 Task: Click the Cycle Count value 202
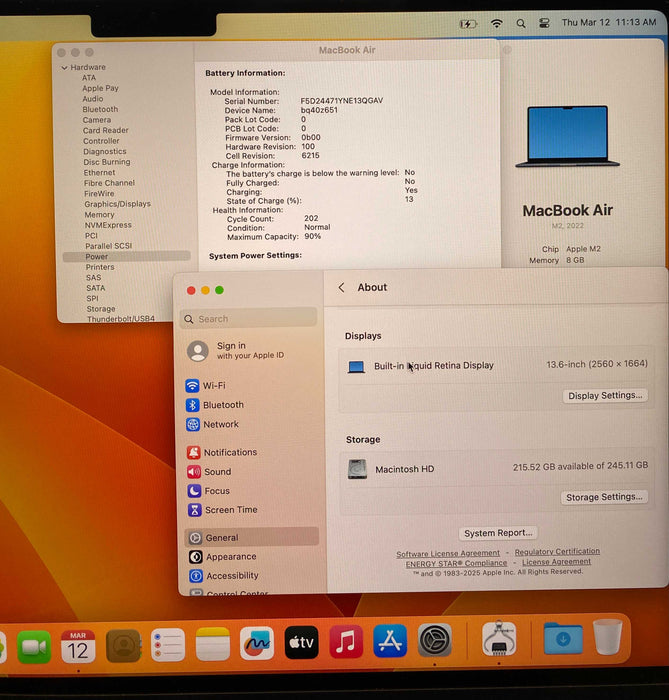click(x=311, y=218)
